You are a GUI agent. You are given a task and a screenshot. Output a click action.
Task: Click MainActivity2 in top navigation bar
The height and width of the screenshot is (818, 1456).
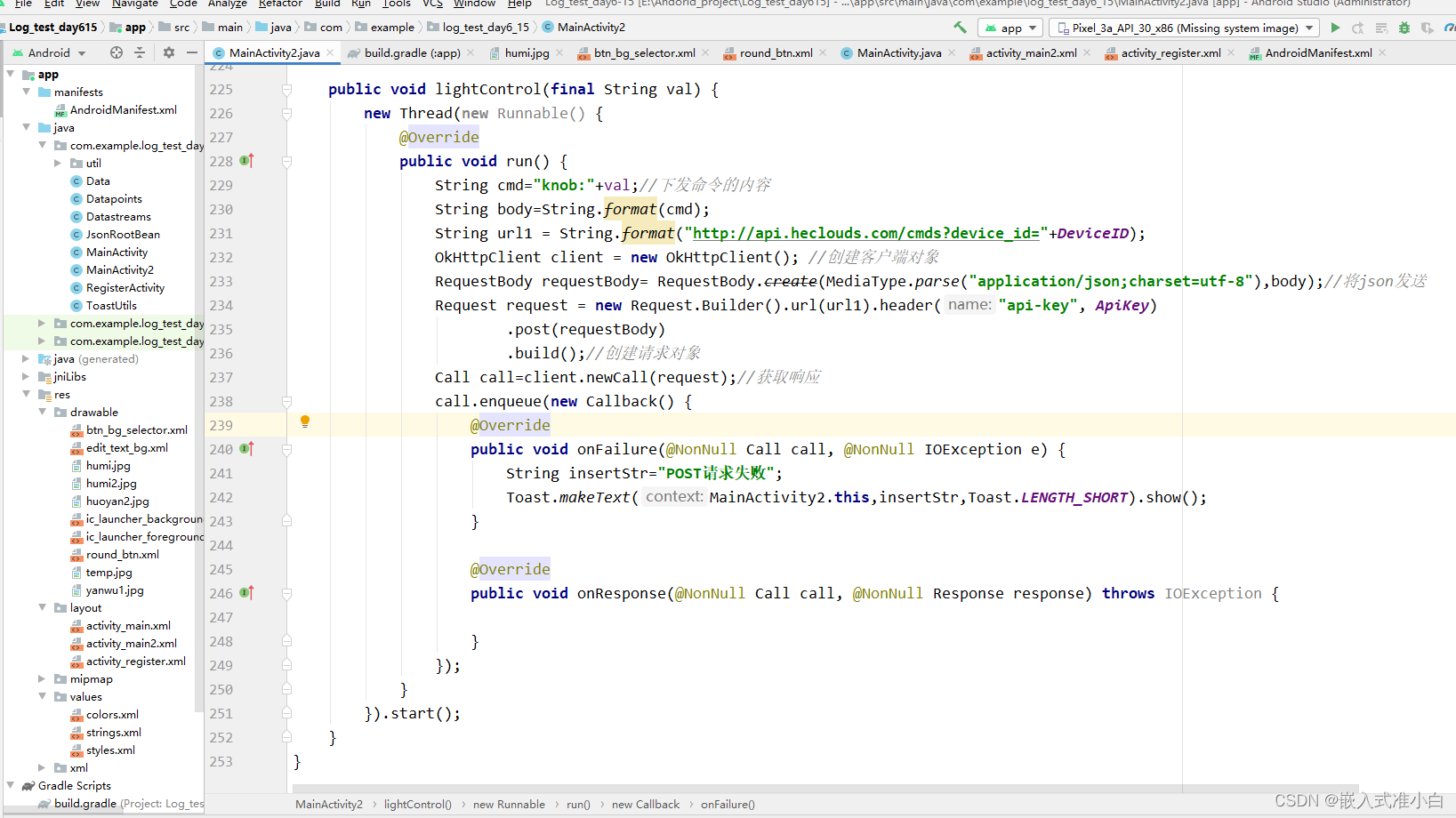coord(583,28)
